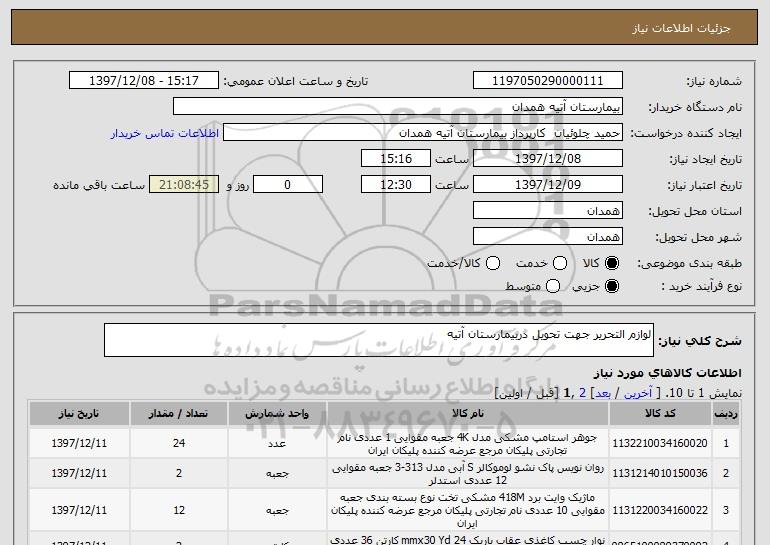The width and height of the screenshot is (770, 545).
Task: Click the اطلاعات کالاهای مورد نیاز heading
Action: (667, 373)
